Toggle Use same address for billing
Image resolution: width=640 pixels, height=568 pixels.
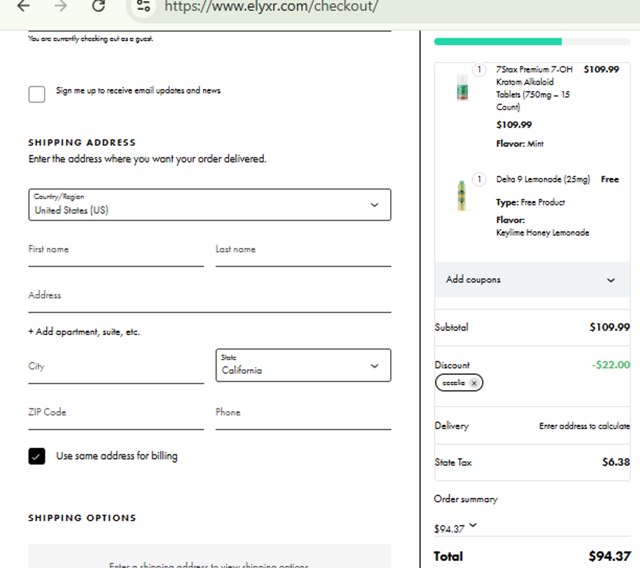(x=37, y=456)
